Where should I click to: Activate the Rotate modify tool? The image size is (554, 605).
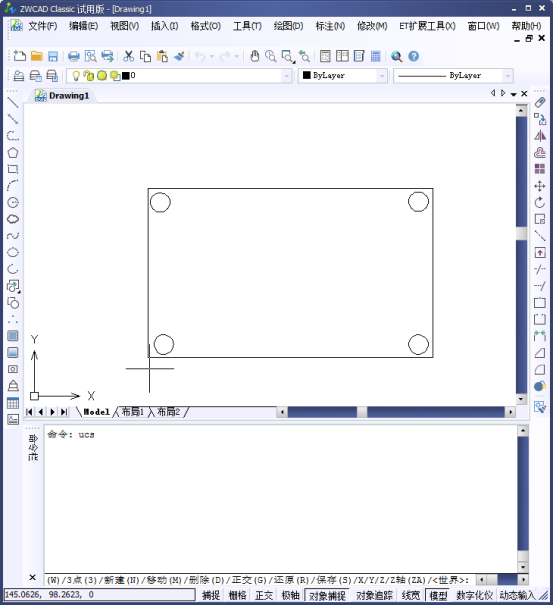540,203
